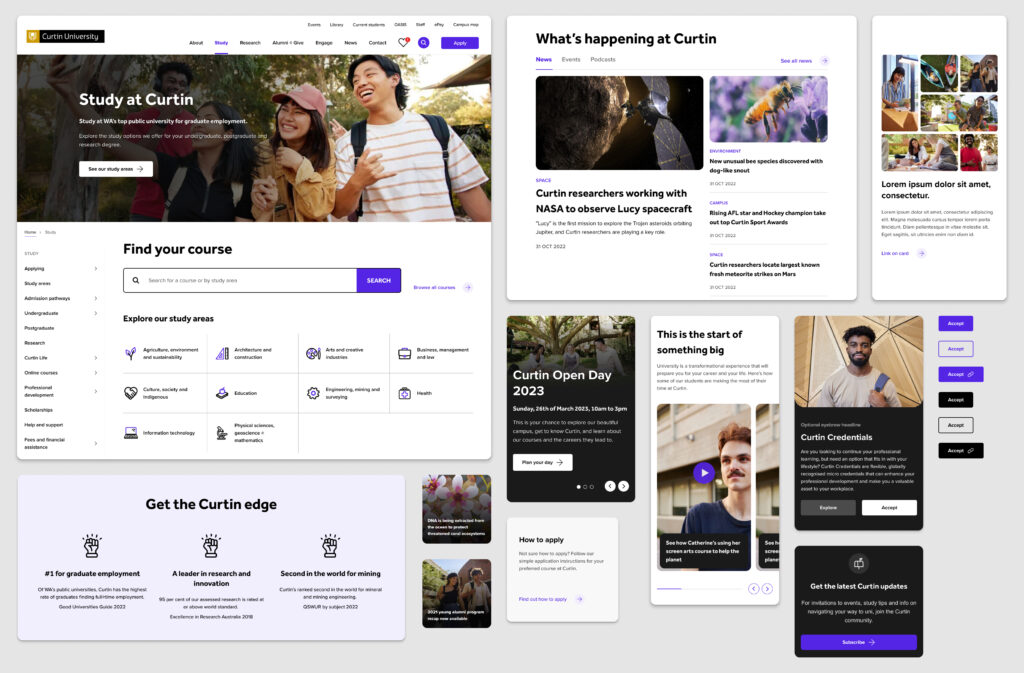Select the first carousel dot indicator
1024x673 pixels.
click(x=578, y=487)
